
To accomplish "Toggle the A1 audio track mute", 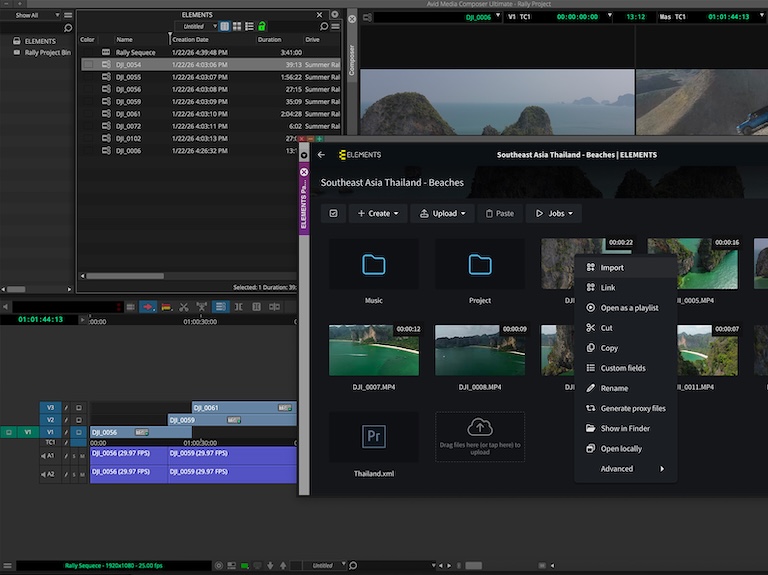I will [x=82, y=456].
